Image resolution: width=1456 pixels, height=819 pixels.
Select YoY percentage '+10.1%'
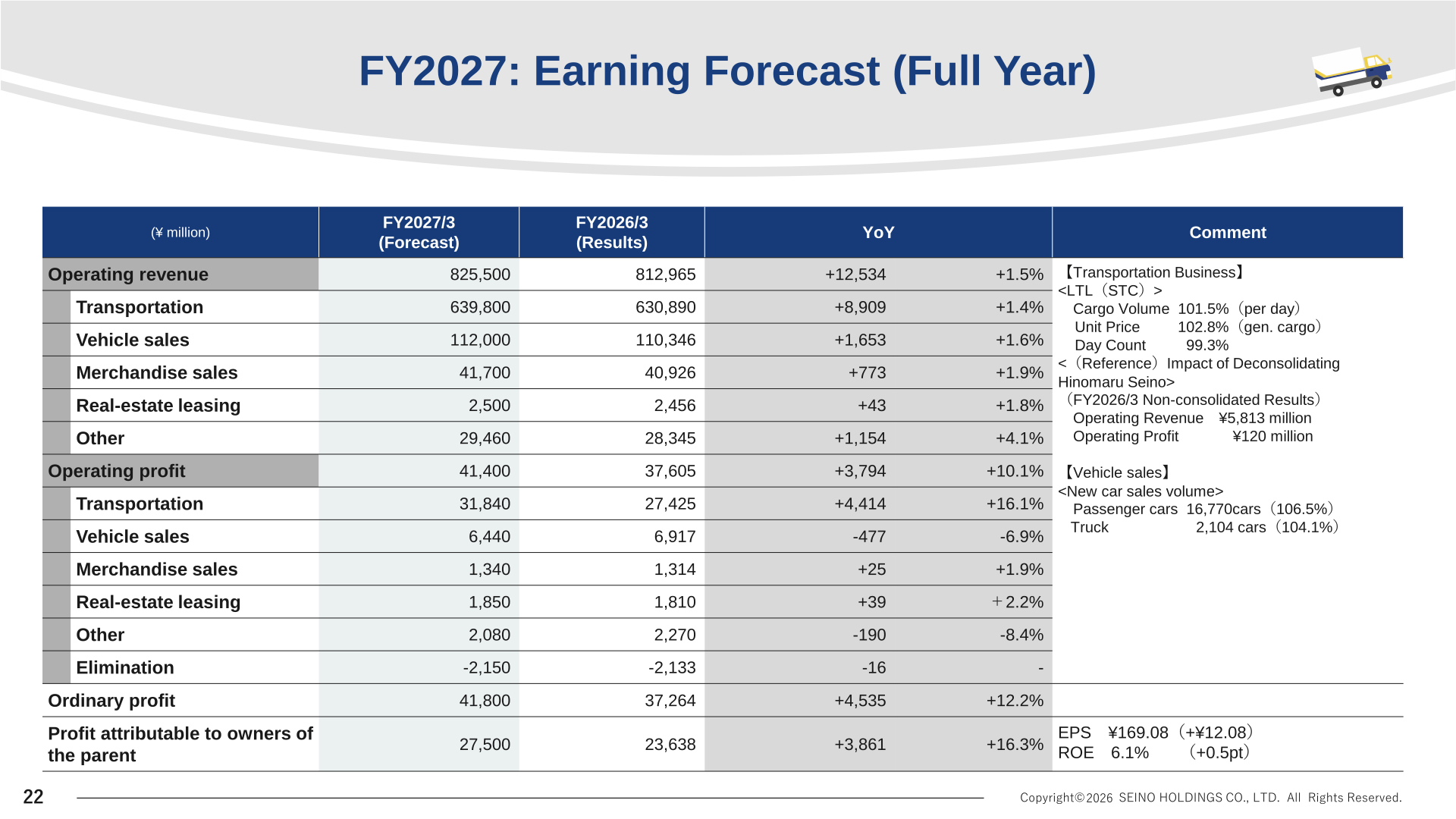click(x=1015, y=471)
